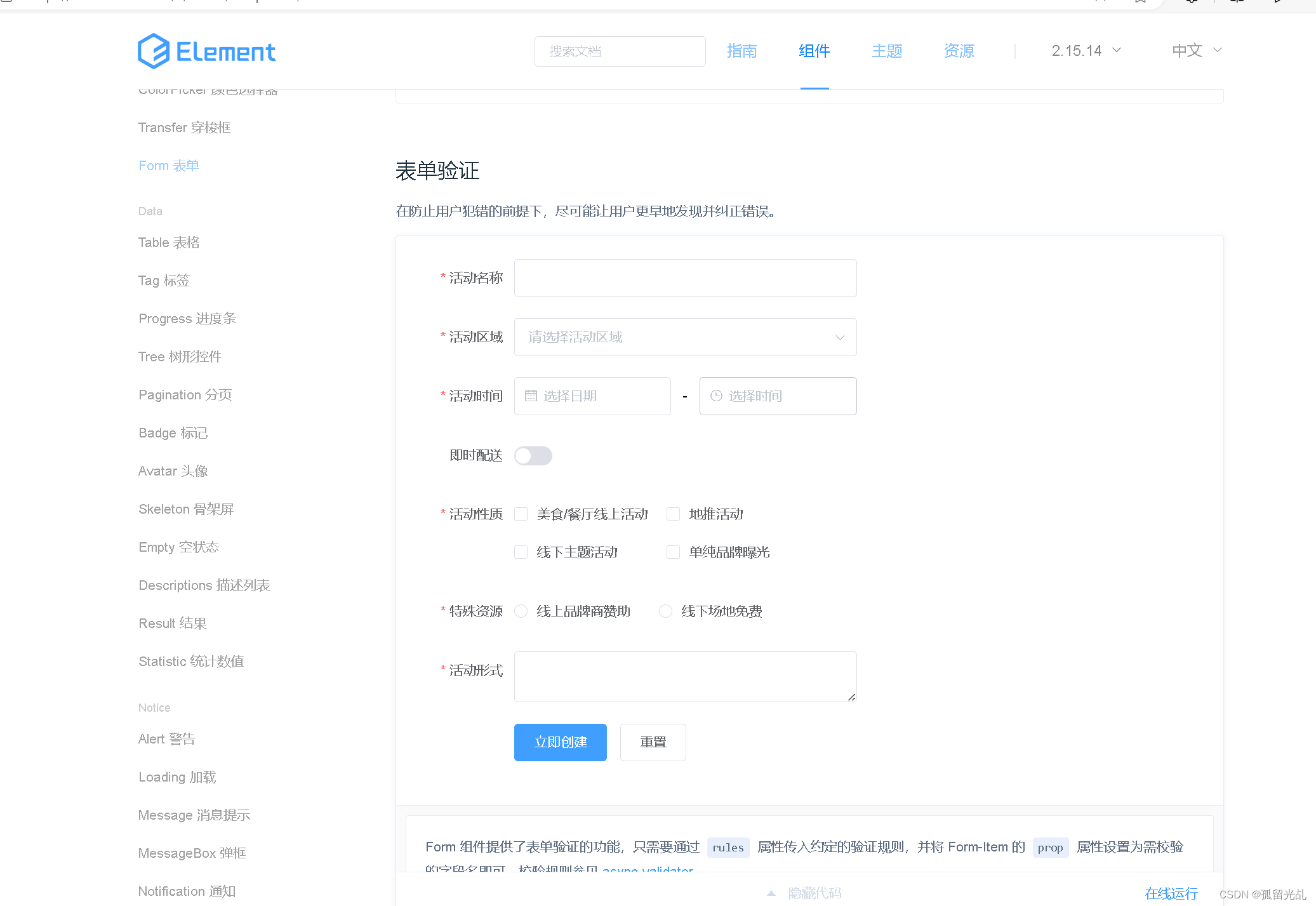The height and width of the screenshot is (906, 1316).
Task: Select the 线上品牌商赞助 radio button
Action: (x=521, y=611)
